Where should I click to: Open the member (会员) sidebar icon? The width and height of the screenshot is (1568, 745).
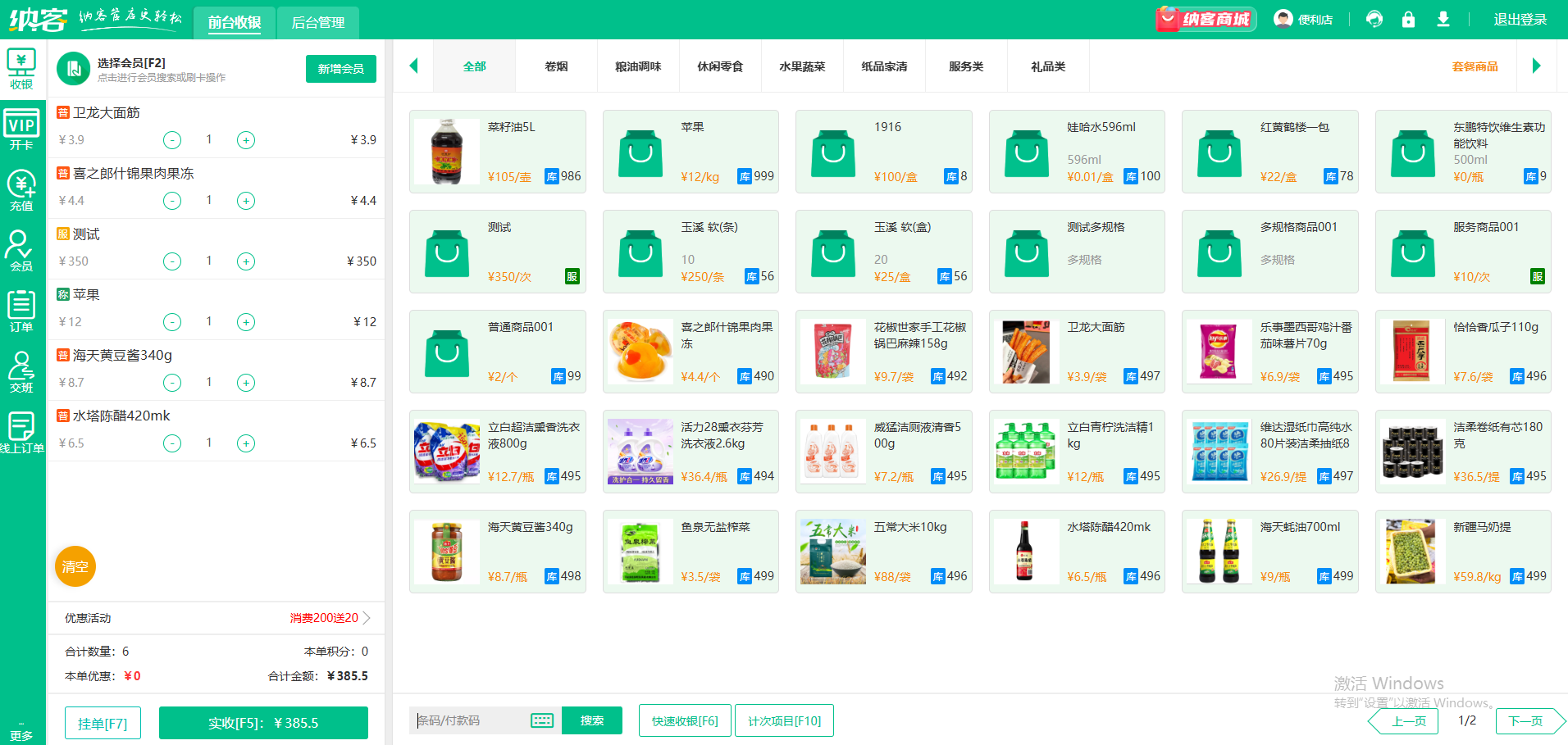pos(21,251)
